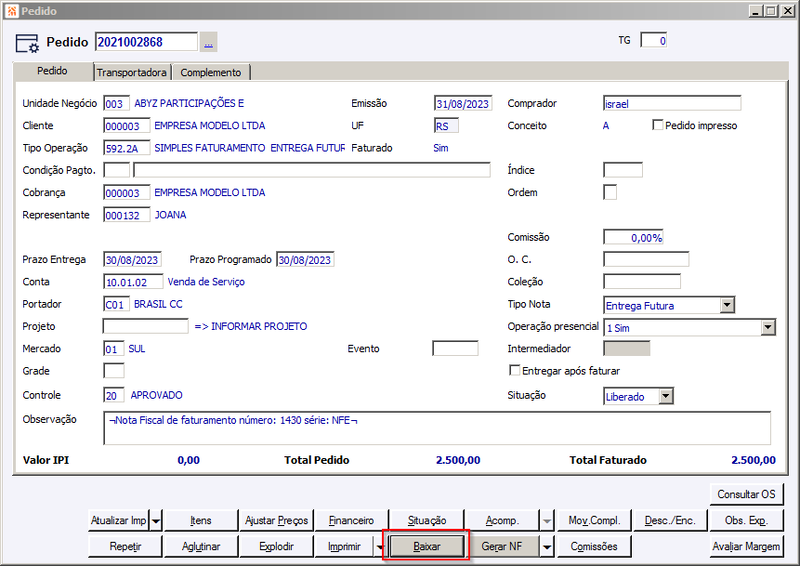Screen dimensions: 800x566
Task: Open the Itens button
Action: click(201, 521)
